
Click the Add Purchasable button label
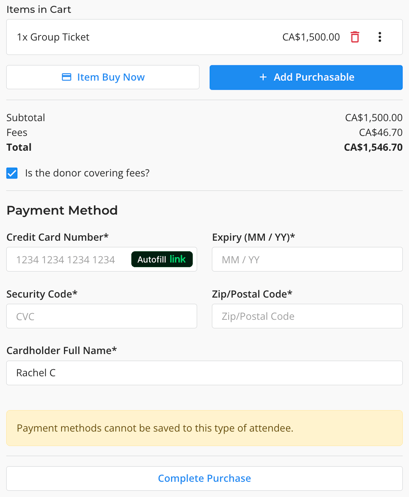[314, 77]
